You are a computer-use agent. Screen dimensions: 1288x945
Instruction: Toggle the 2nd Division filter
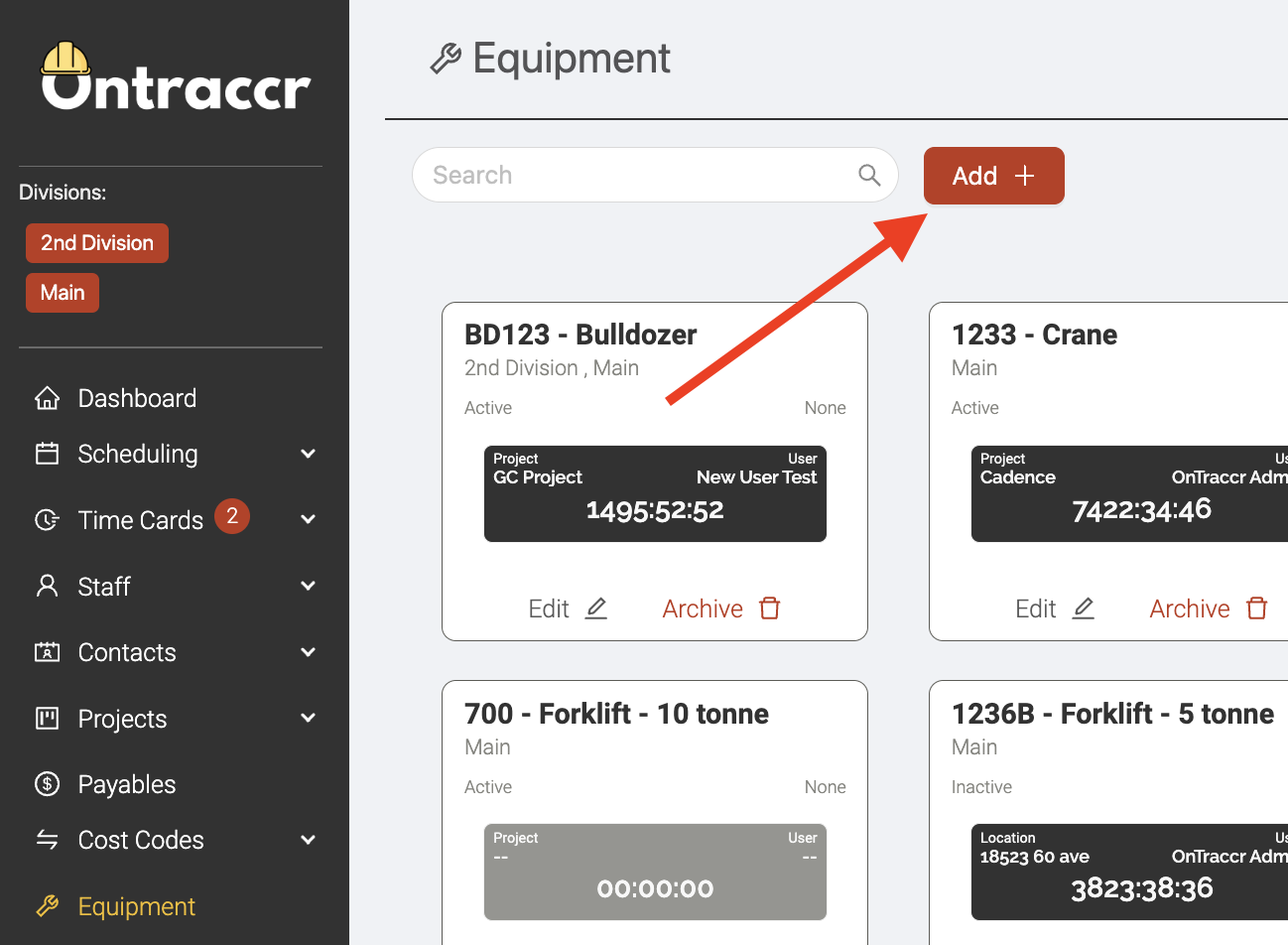click(x=97, y=243)
